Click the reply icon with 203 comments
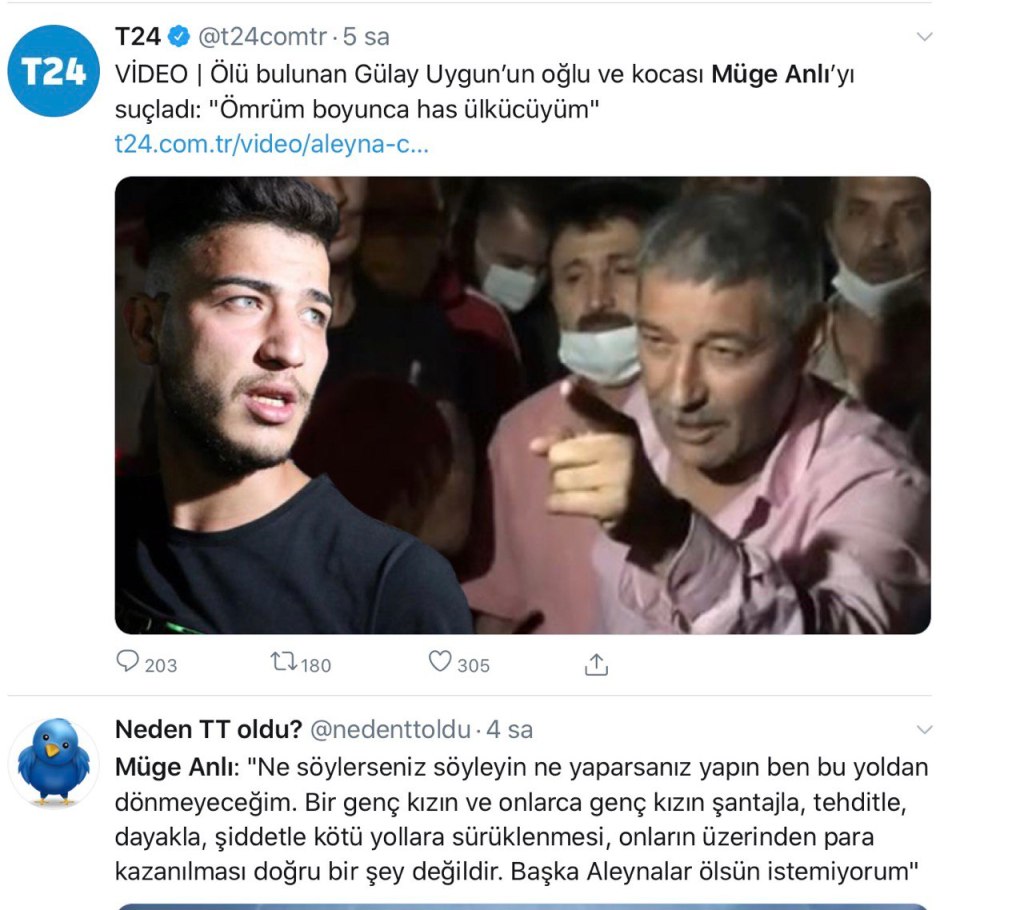This screenshot has width=1024, height=910. (x=127, y=662)
